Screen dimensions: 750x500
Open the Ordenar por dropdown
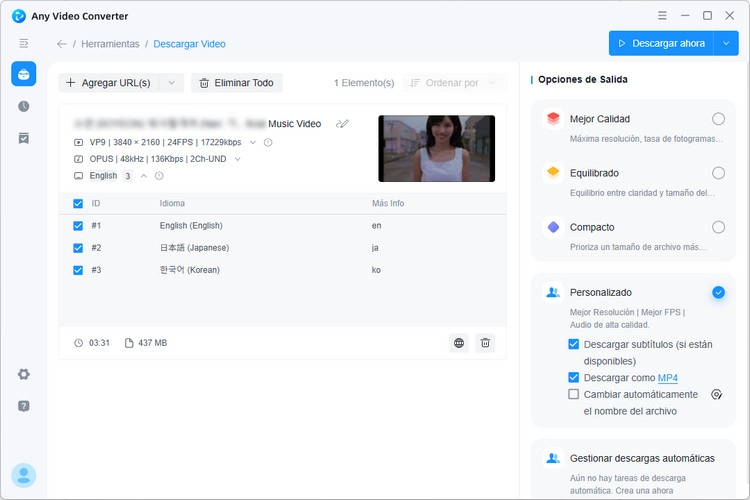tap(454, 83)
